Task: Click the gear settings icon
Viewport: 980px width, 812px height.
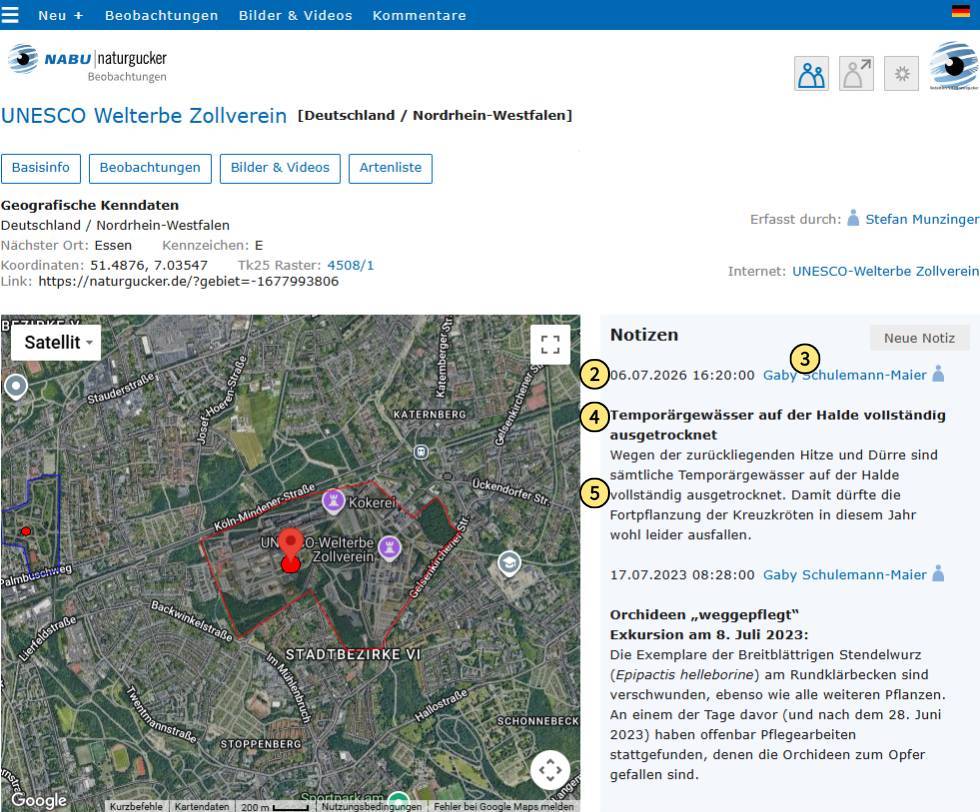Action: (x=901, y=74)
